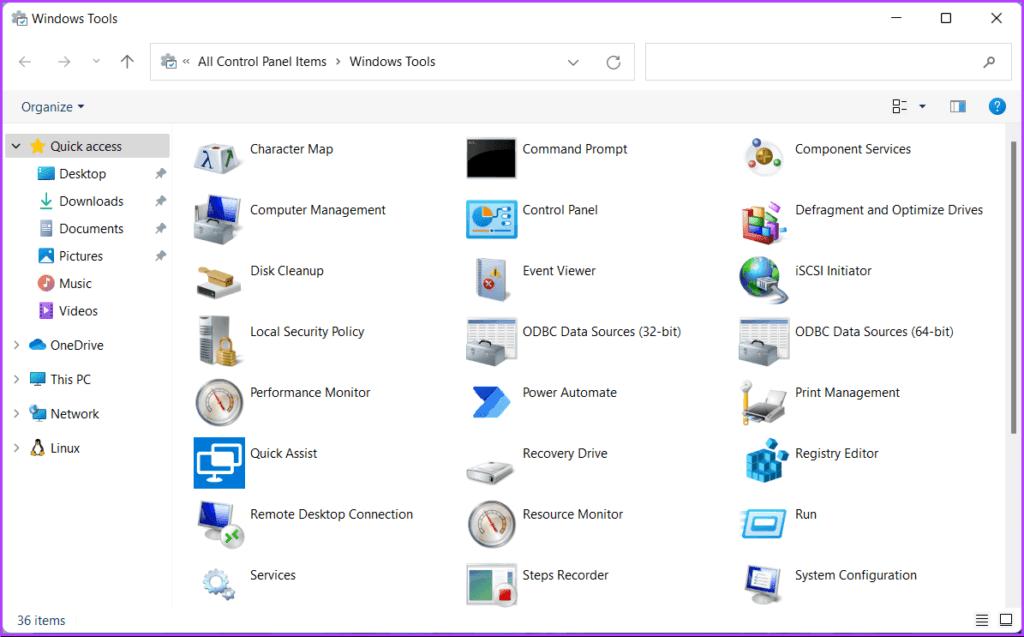Image resolution: width=1024 pixels, height=637 pixels.
Task: Open Quick Assist
Action: (284, 453)
